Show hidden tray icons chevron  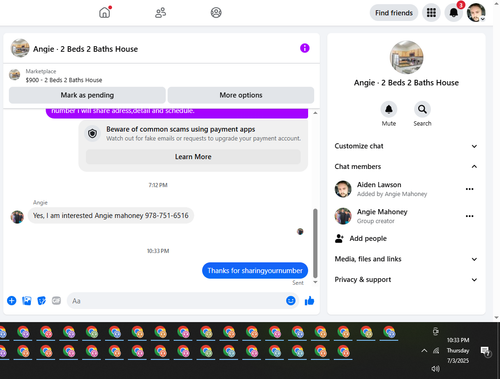point(424,350)
